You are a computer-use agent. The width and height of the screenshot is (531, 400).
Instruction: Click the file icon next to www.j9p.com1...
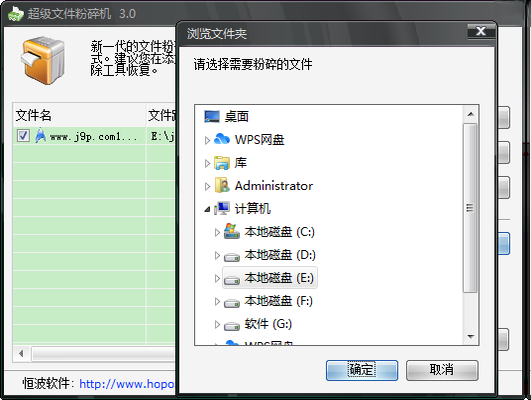pyautogui.click(x=41, y=135)
